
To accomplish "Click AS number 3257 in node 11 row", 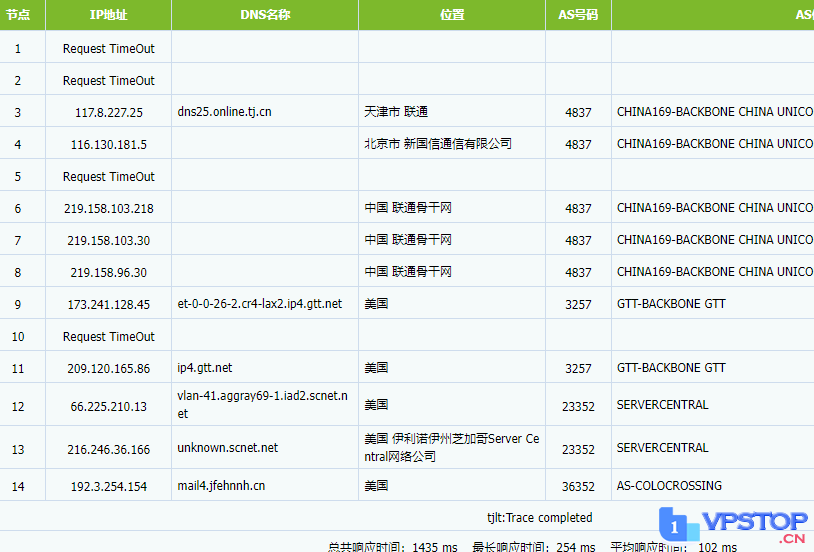I will [x=578, y=369].
